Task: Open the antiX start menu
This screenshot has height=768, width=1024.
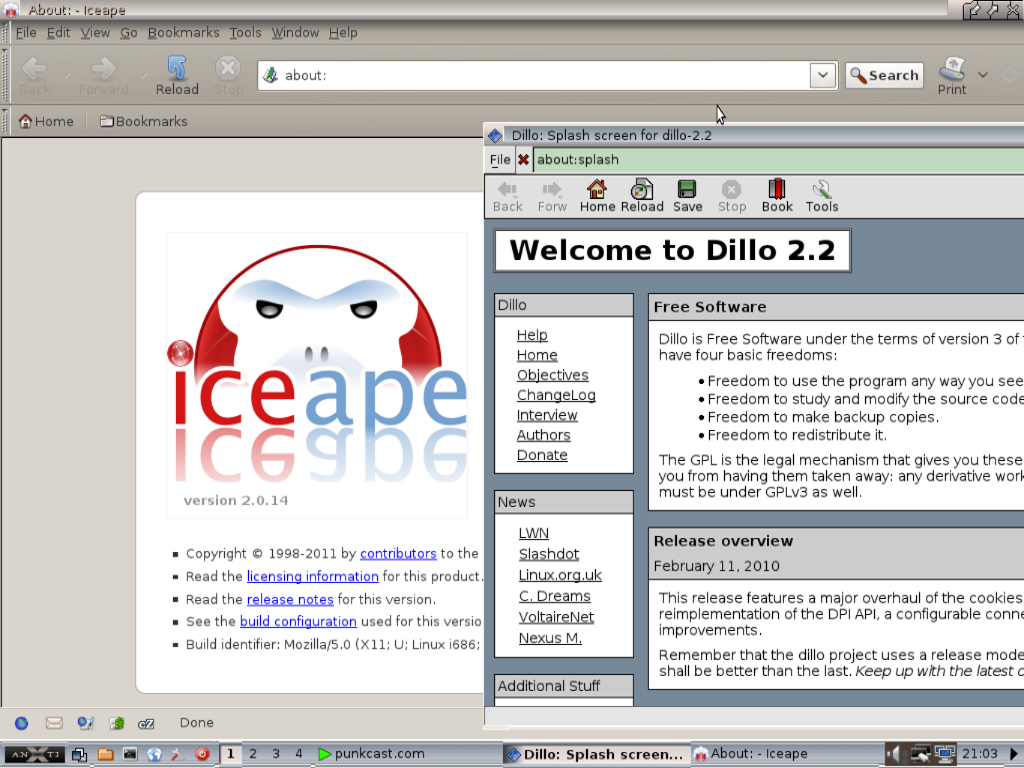Action: pos(33,754)
